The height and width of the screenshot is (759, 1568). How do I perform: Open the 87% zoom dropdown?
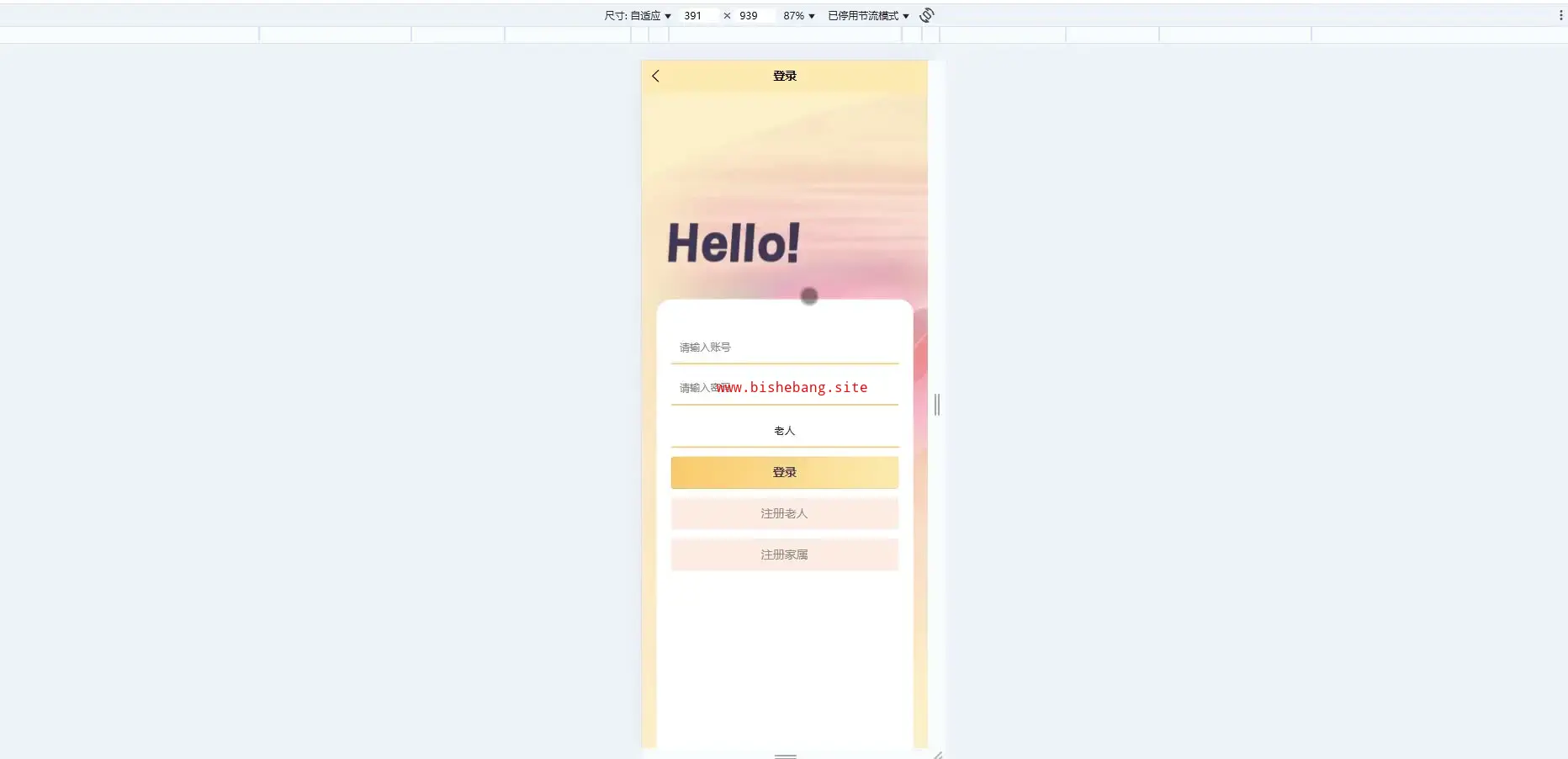point(799,16)
